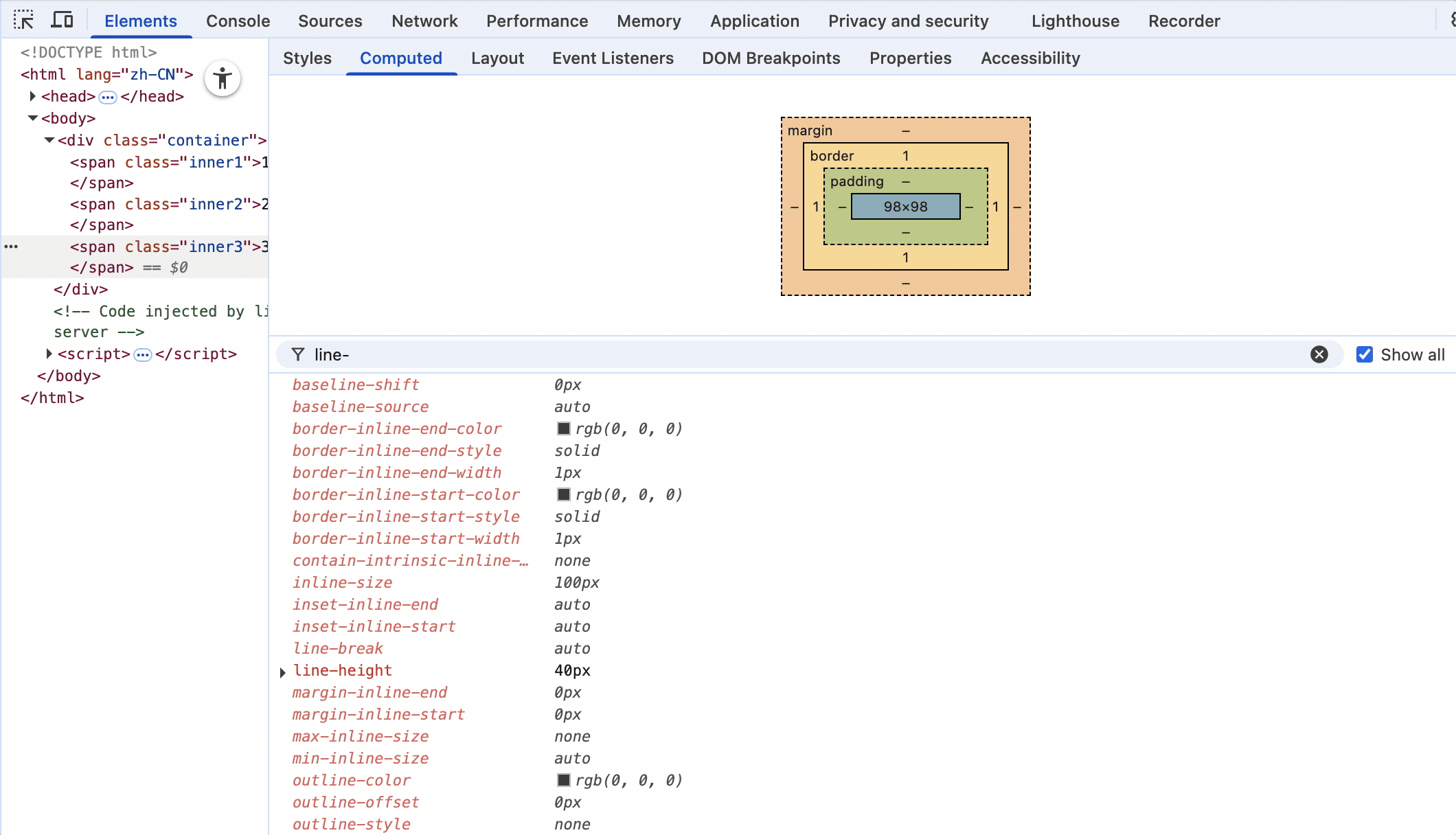Clear the filter with the X icon

coord(1319,354)
